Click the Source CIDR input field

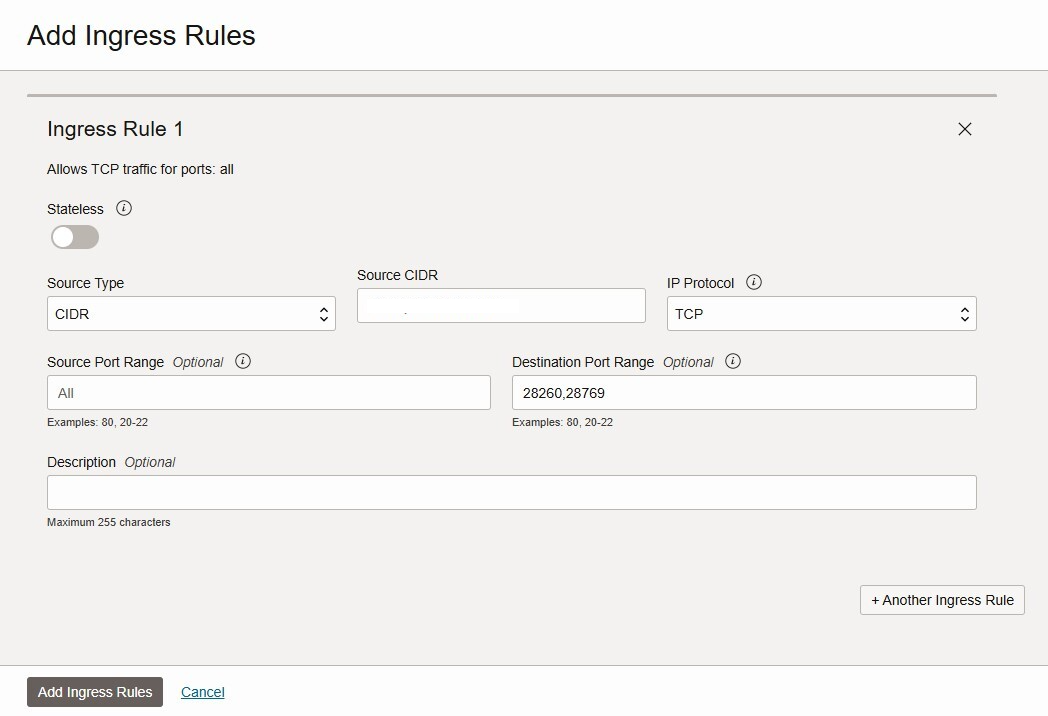click(x=580, y=306)
